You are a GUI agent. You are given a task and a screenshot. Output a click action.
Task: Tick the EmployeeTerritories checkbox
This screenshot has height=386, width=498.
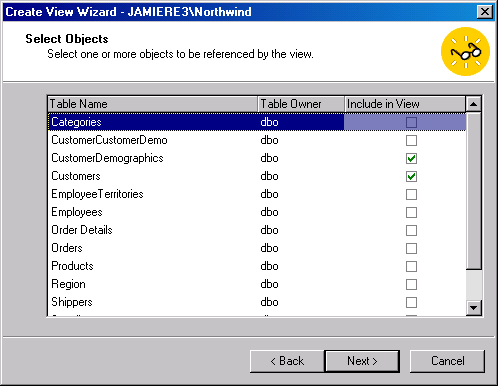(411, 194)
